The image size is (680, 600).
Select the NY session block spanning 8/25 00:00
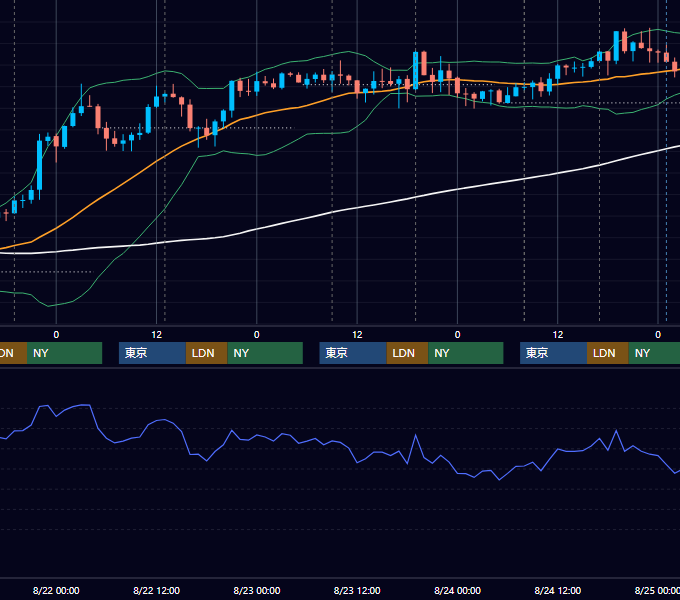click(x=654, y=353)
